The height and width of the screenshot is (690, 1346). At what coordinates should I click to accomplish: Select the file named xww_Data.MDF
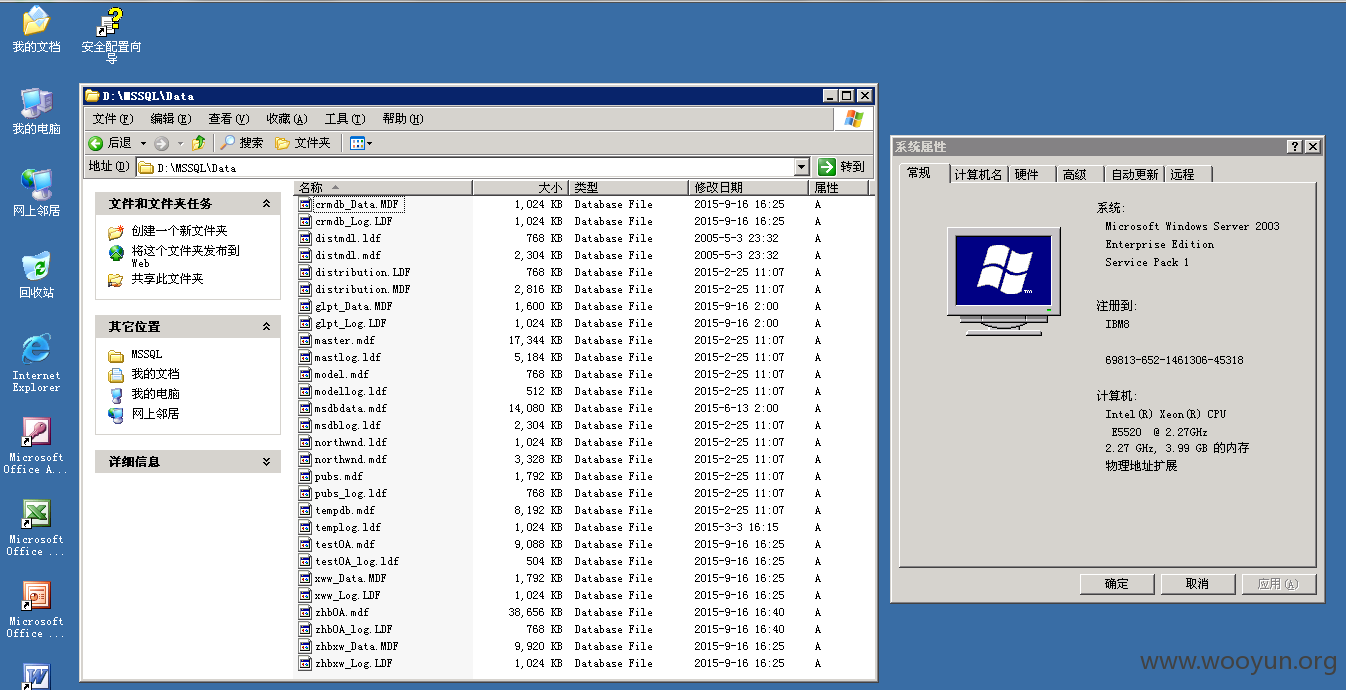351,578
